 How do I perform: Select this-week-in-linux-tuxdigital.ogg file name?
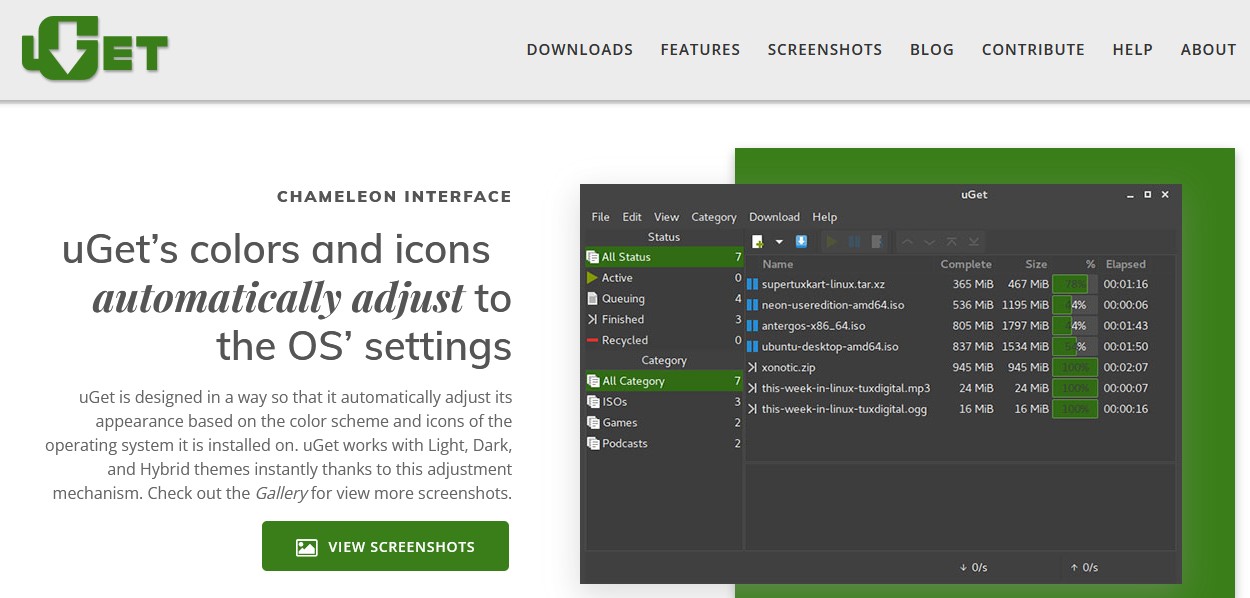point(844,409)
